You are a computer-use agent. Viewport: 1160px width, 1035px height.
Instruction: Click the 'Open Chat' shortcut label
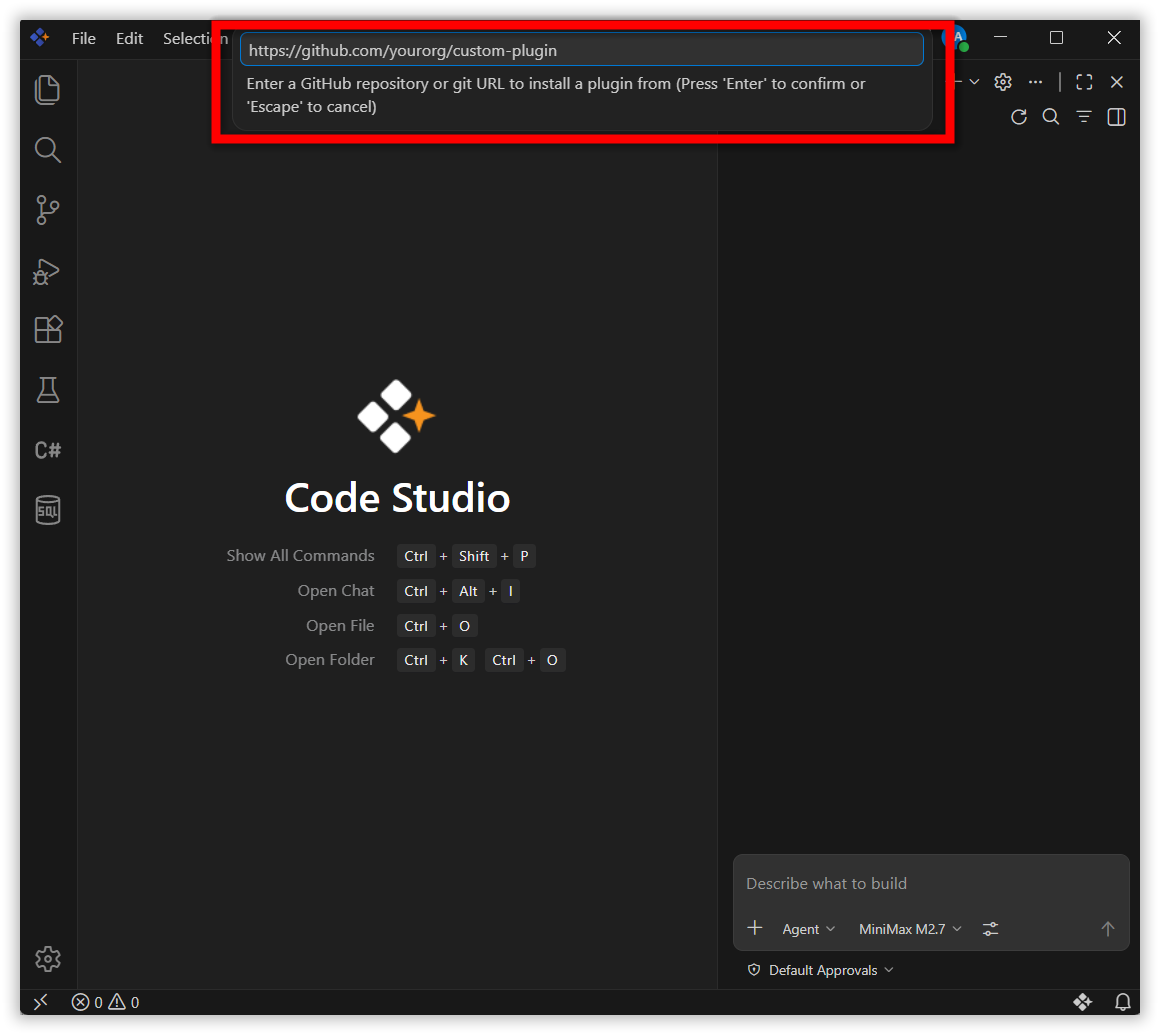pyautogui.click(x=336, y=590)
